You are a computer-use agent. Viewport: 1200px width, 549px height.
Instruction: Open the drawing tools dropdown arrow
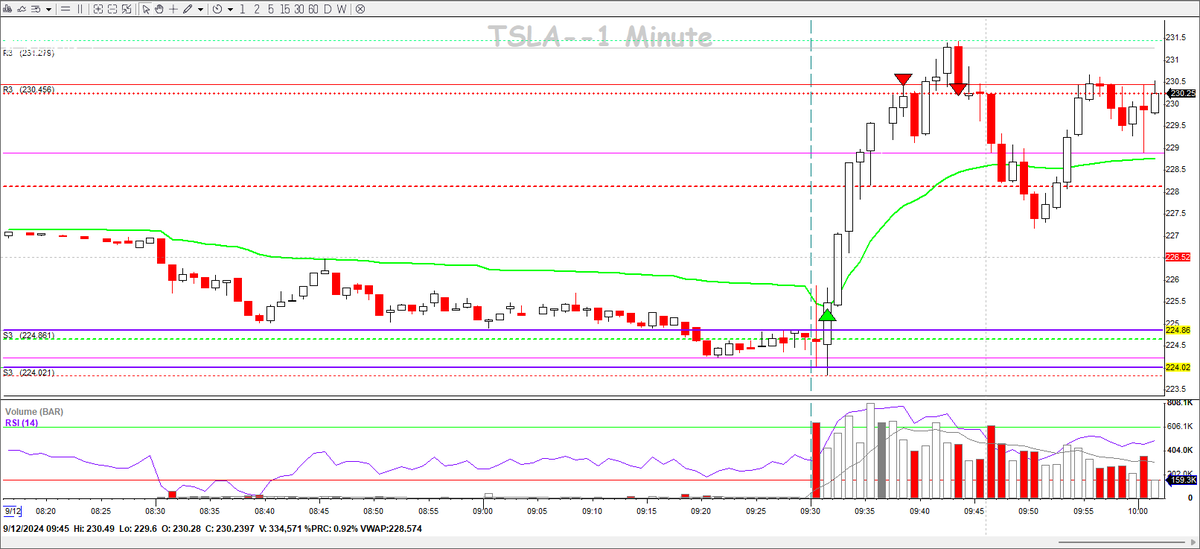tap(200, 9)
